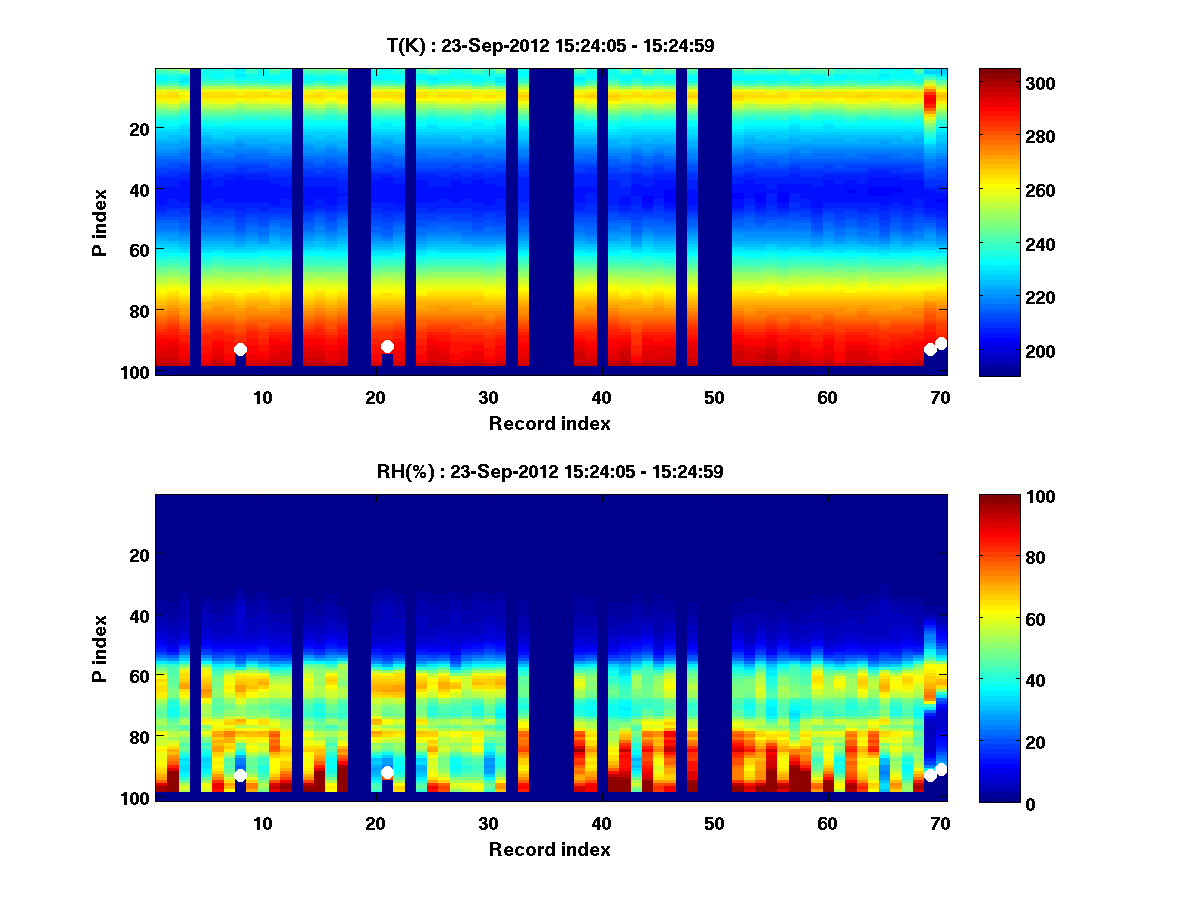Select the relative humidity colorbar

click(x=998, y=648)
